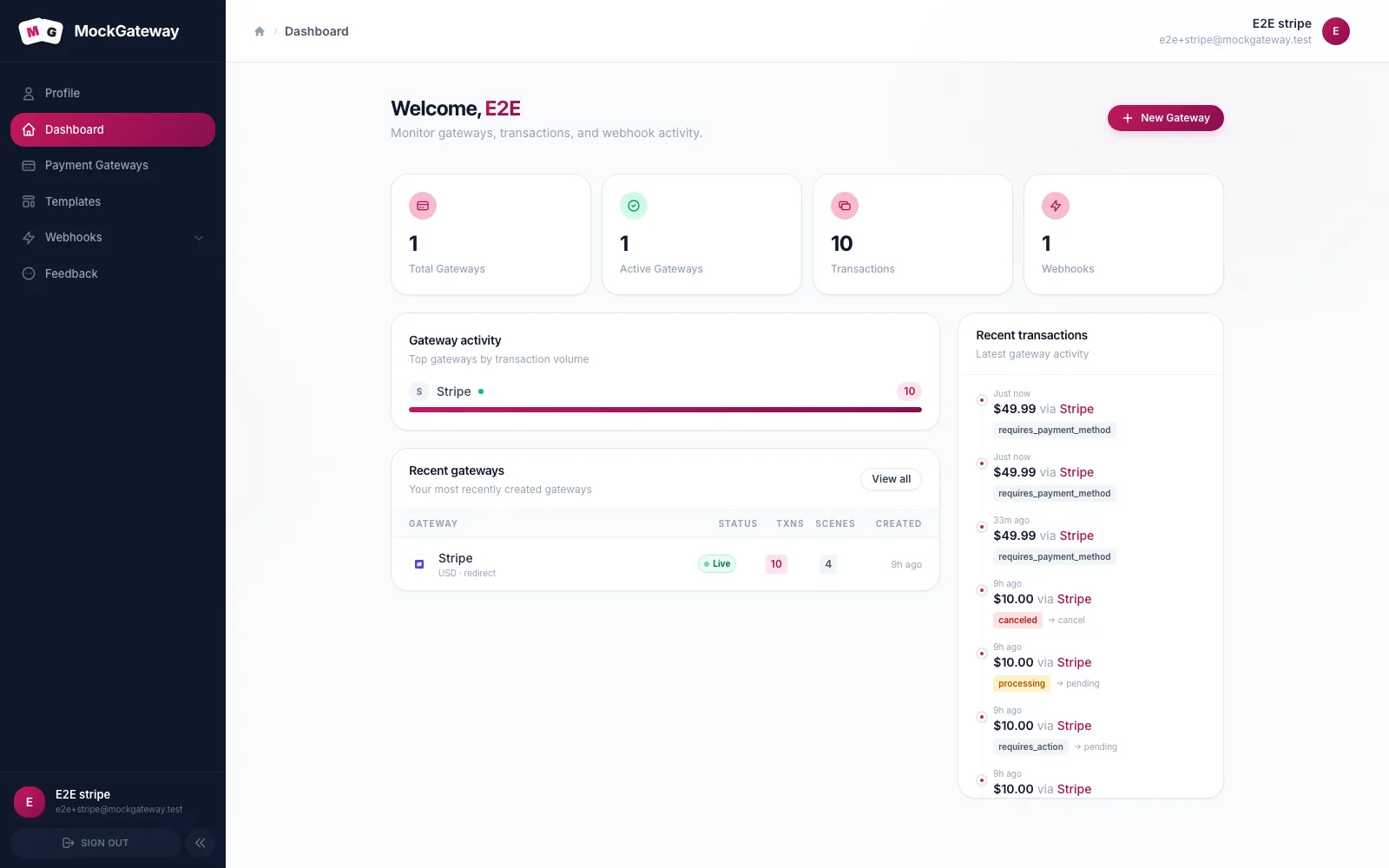The image size is (1389, 868).
Task: Click the Feedback smiley icon
Action: pyautogui.click(x=29, y=273)
